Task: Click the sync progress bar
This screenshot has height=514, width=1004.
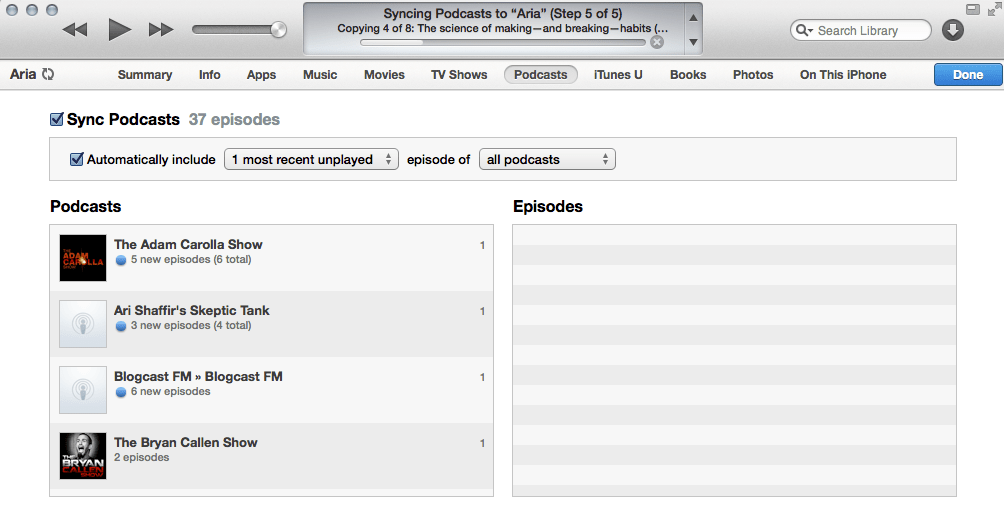Action: pos(503,42)
